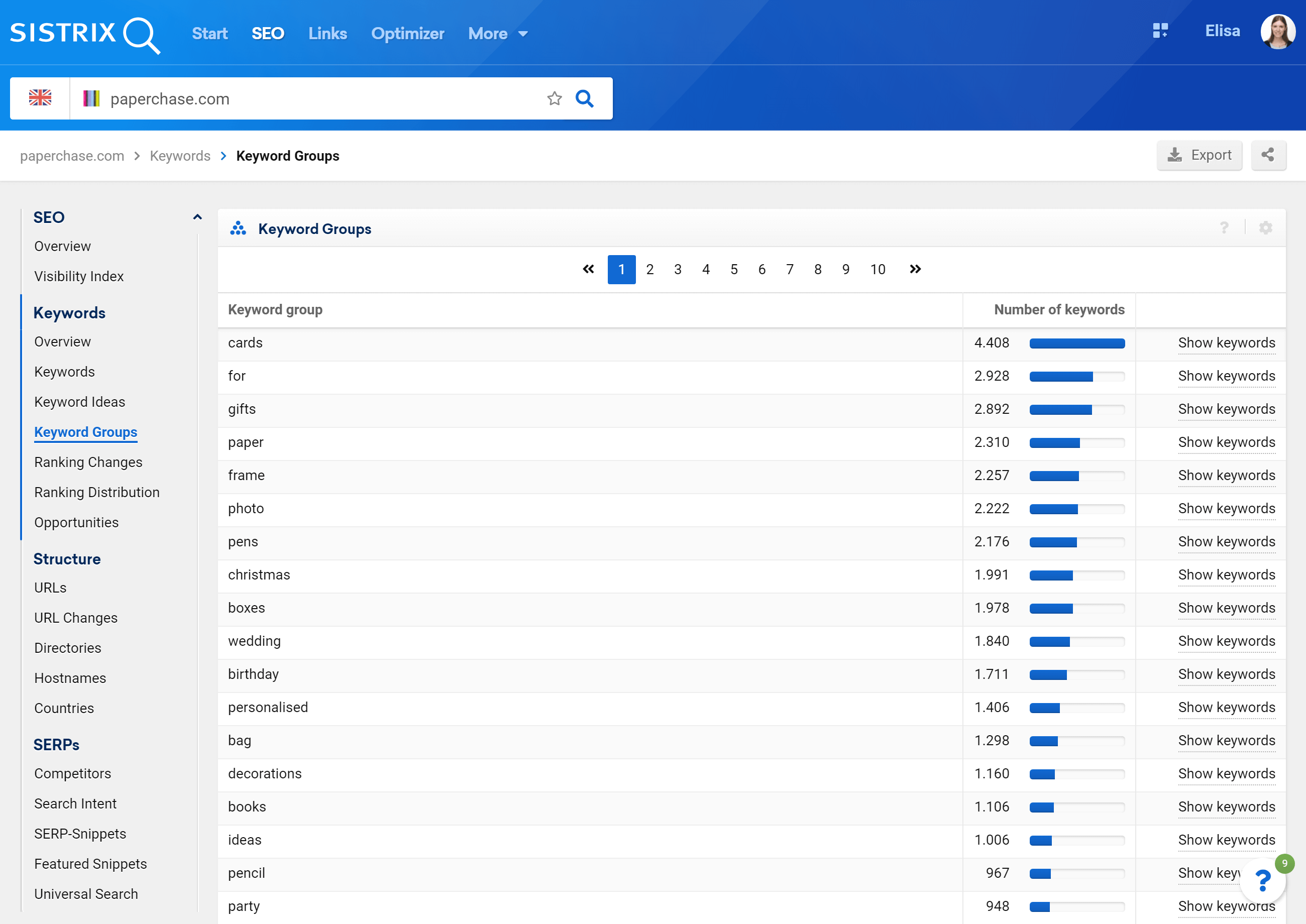
Task: Go to page 5
Action: (733, 269)
